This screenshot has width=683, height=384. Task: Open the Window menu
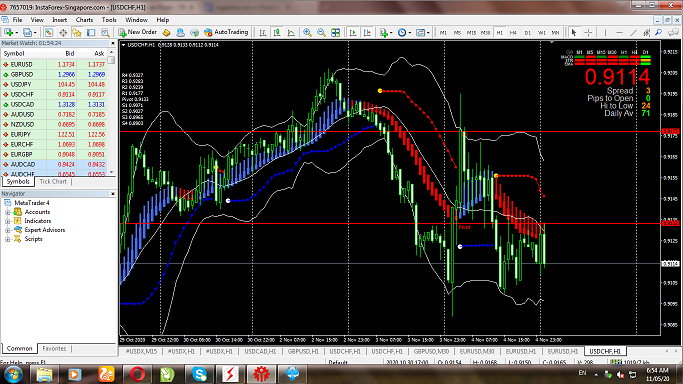pos(136,20)
